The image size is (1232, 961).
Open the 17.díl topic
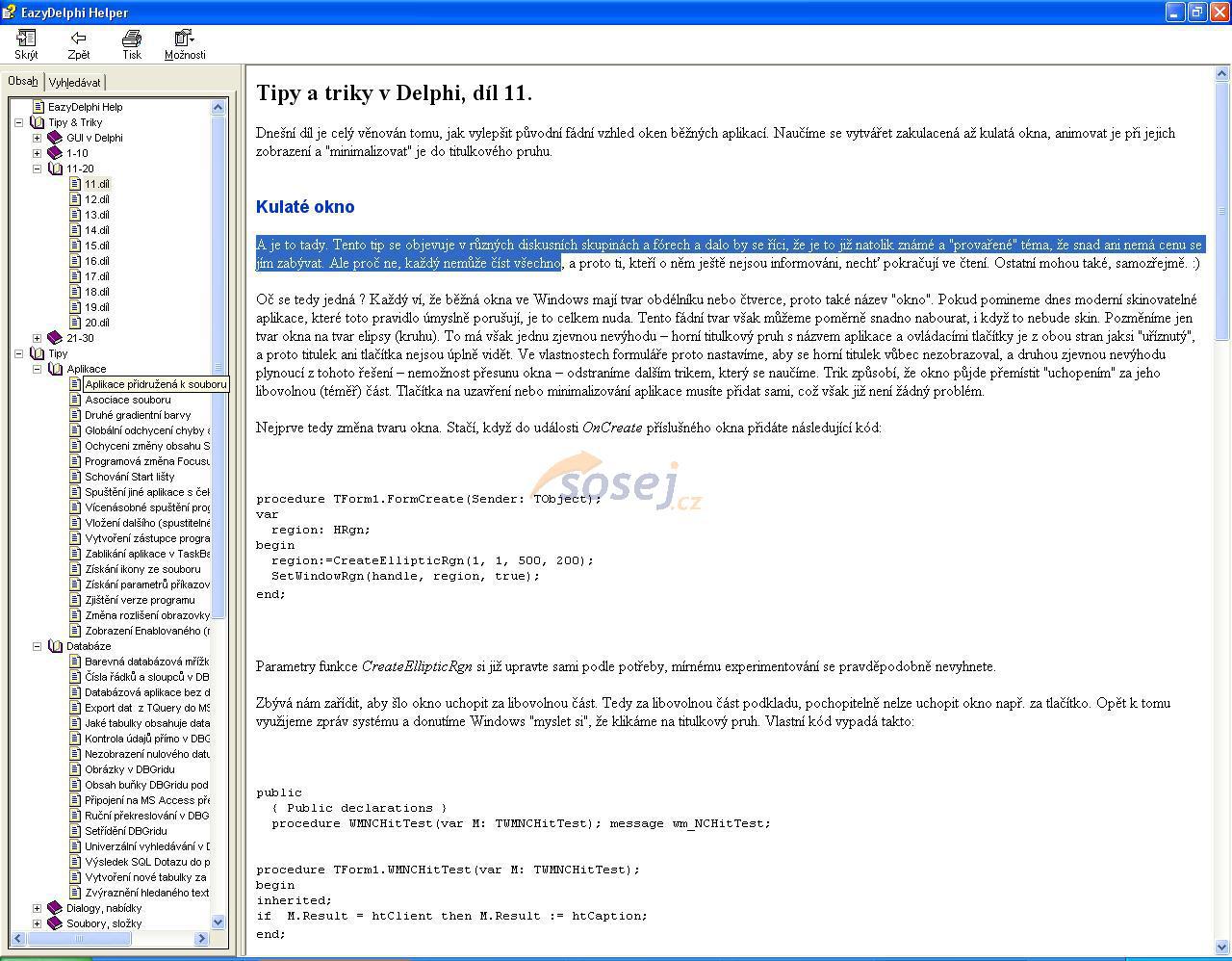pos(97,276)
